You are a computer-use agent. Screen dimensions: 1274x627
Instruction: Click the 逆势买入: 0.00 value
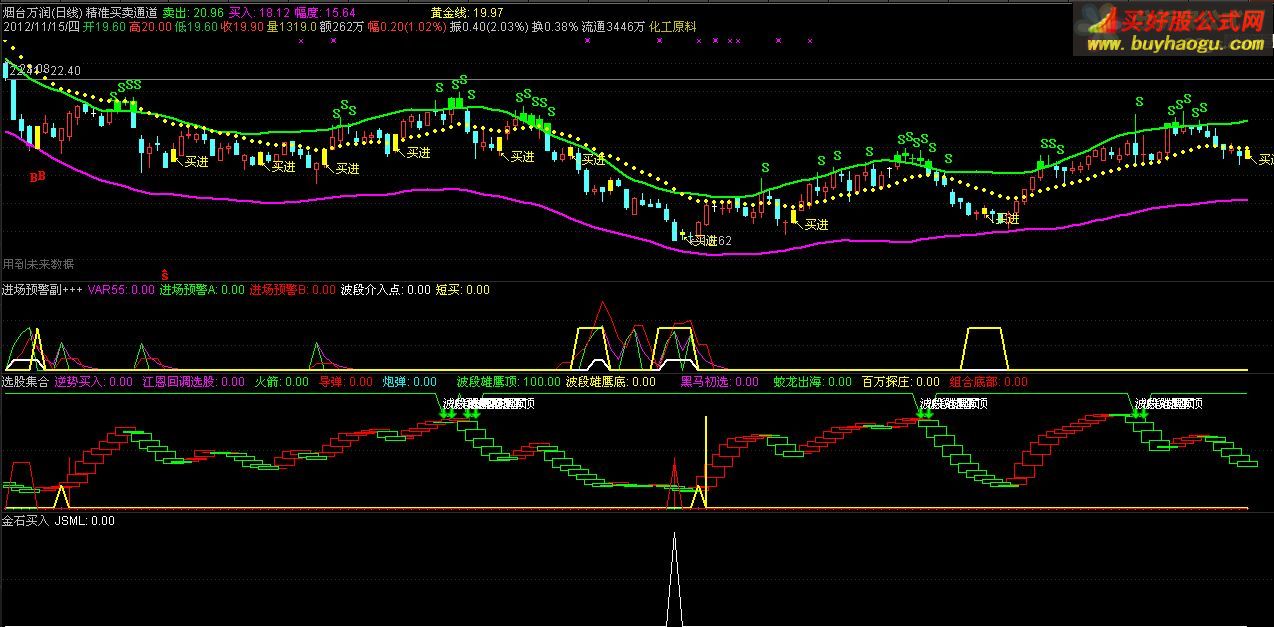click(93, 382)
